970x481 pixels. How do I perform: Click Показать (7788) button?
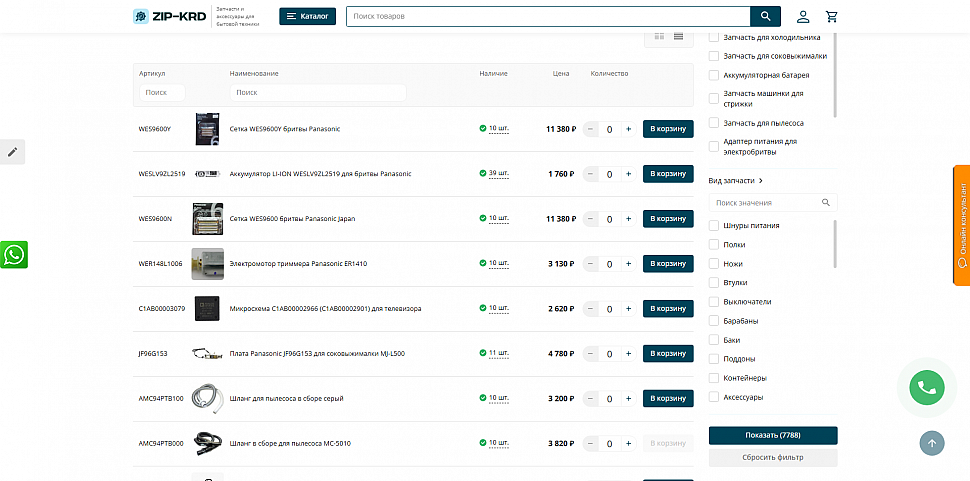coord(773,435)
